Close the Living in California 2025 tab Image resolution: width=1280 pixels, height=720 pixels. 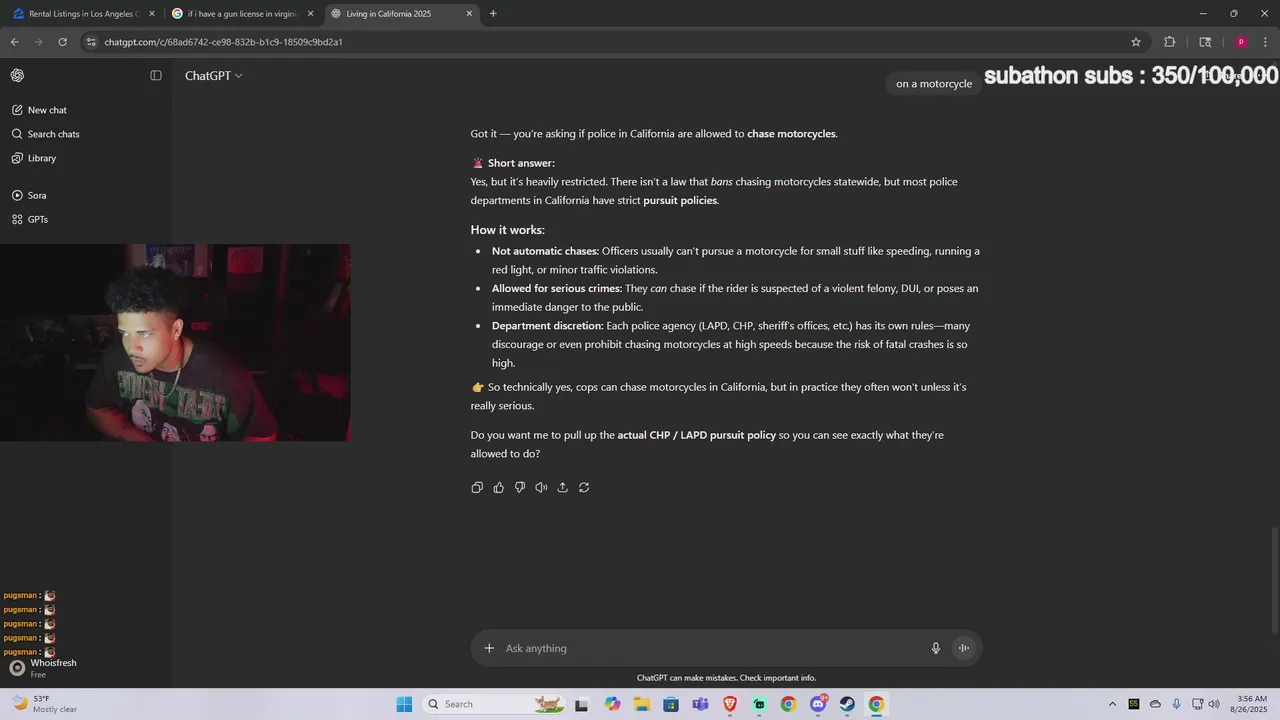(469, 14)
